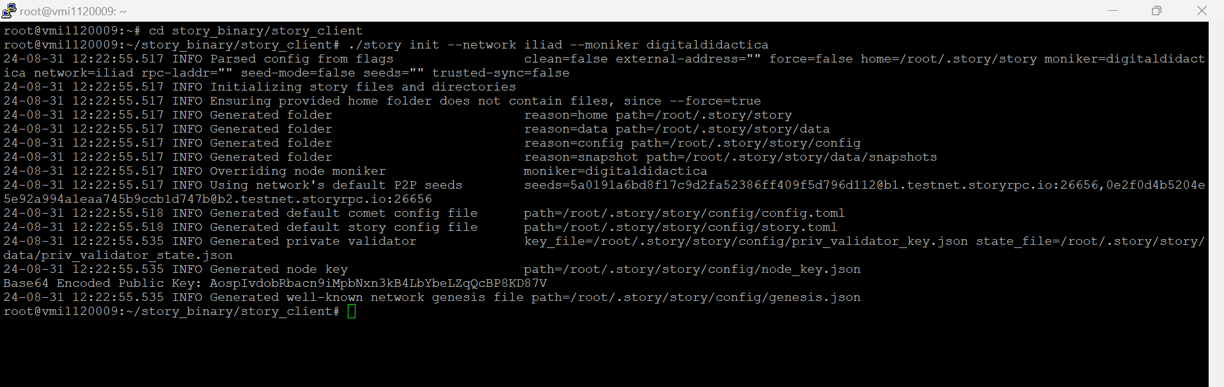Click the moniker=digitaldidactica value
Screen dimensions: 1224x387
(615, 172)
